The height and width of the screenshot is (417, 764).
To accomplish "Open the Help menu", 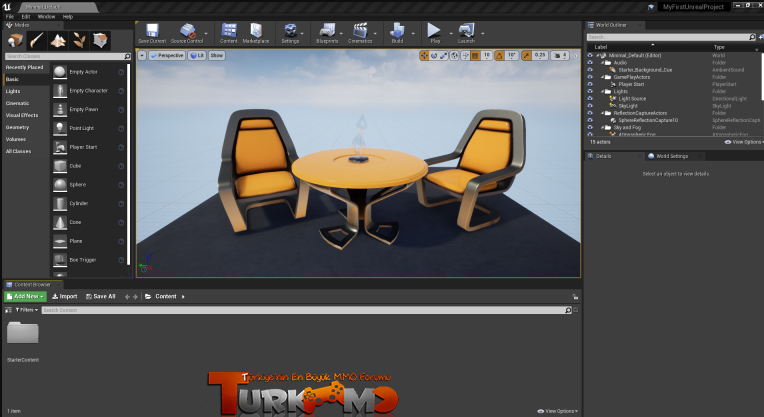I will tap(68, 17).
